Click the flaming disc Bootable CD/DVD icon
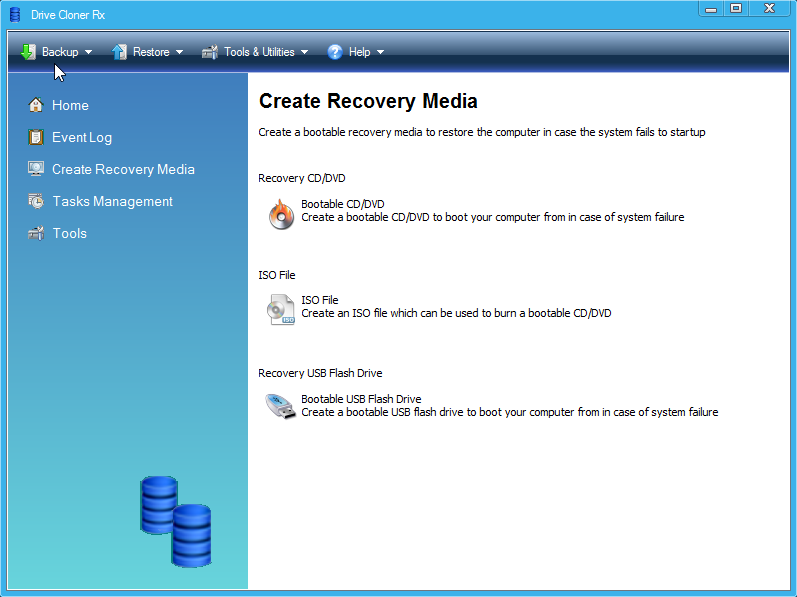797x597 pixels. (x=281, y=214)
